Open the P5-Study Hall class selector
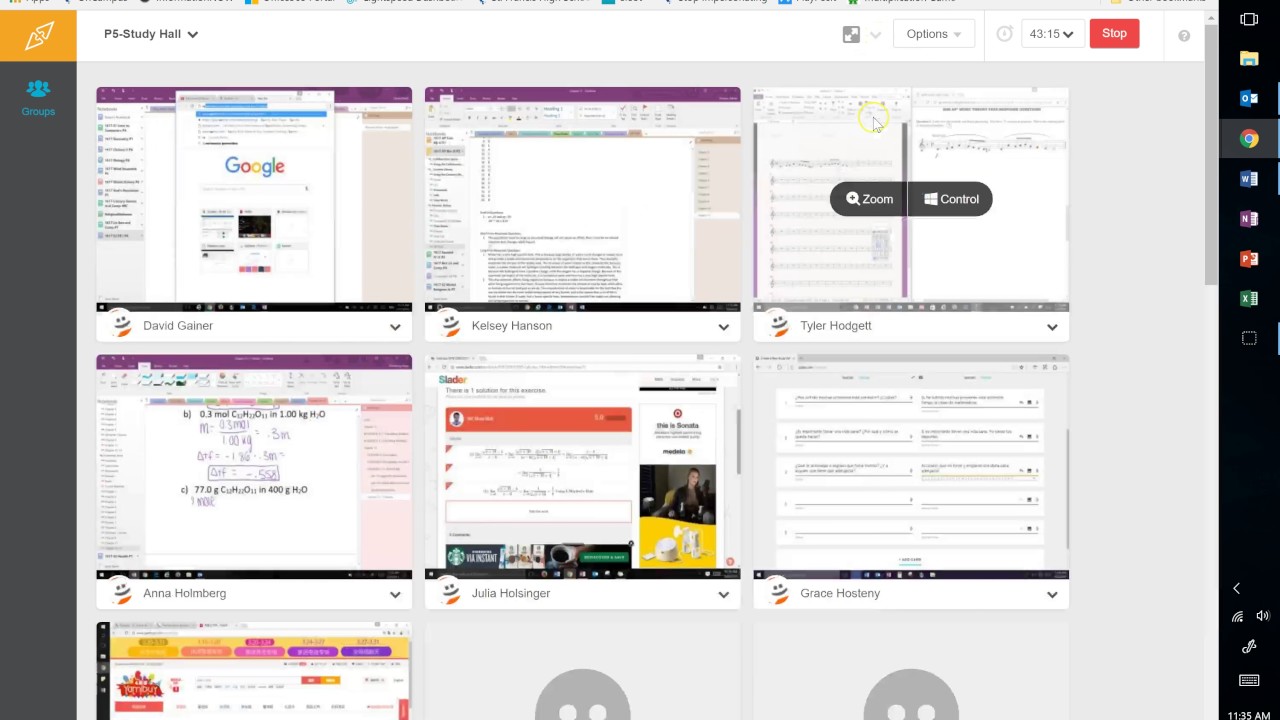The image size is (1280, 720). pyautogui.click(x=151, y=34)
